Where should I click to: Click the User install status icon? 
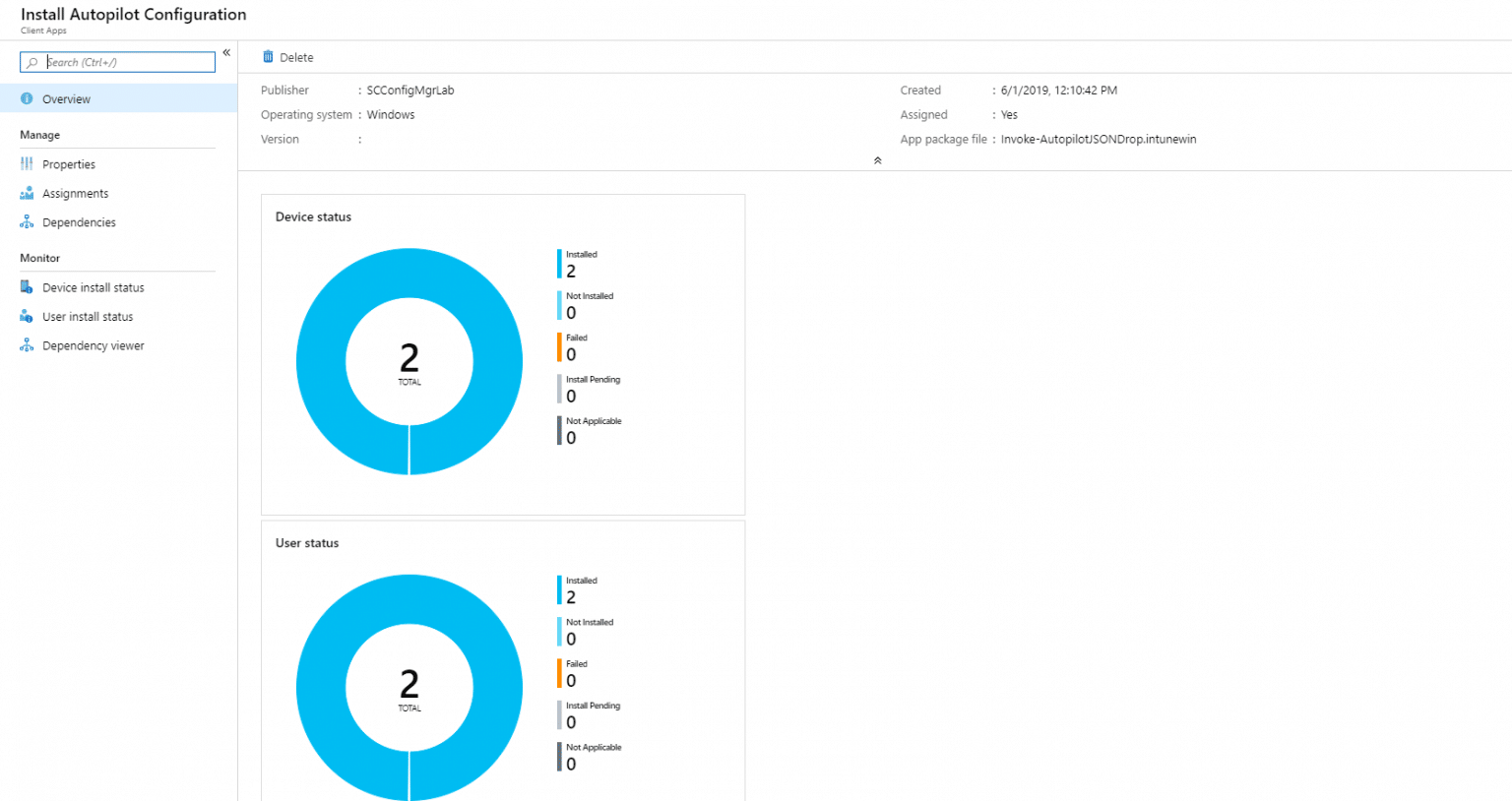[26, 316]
